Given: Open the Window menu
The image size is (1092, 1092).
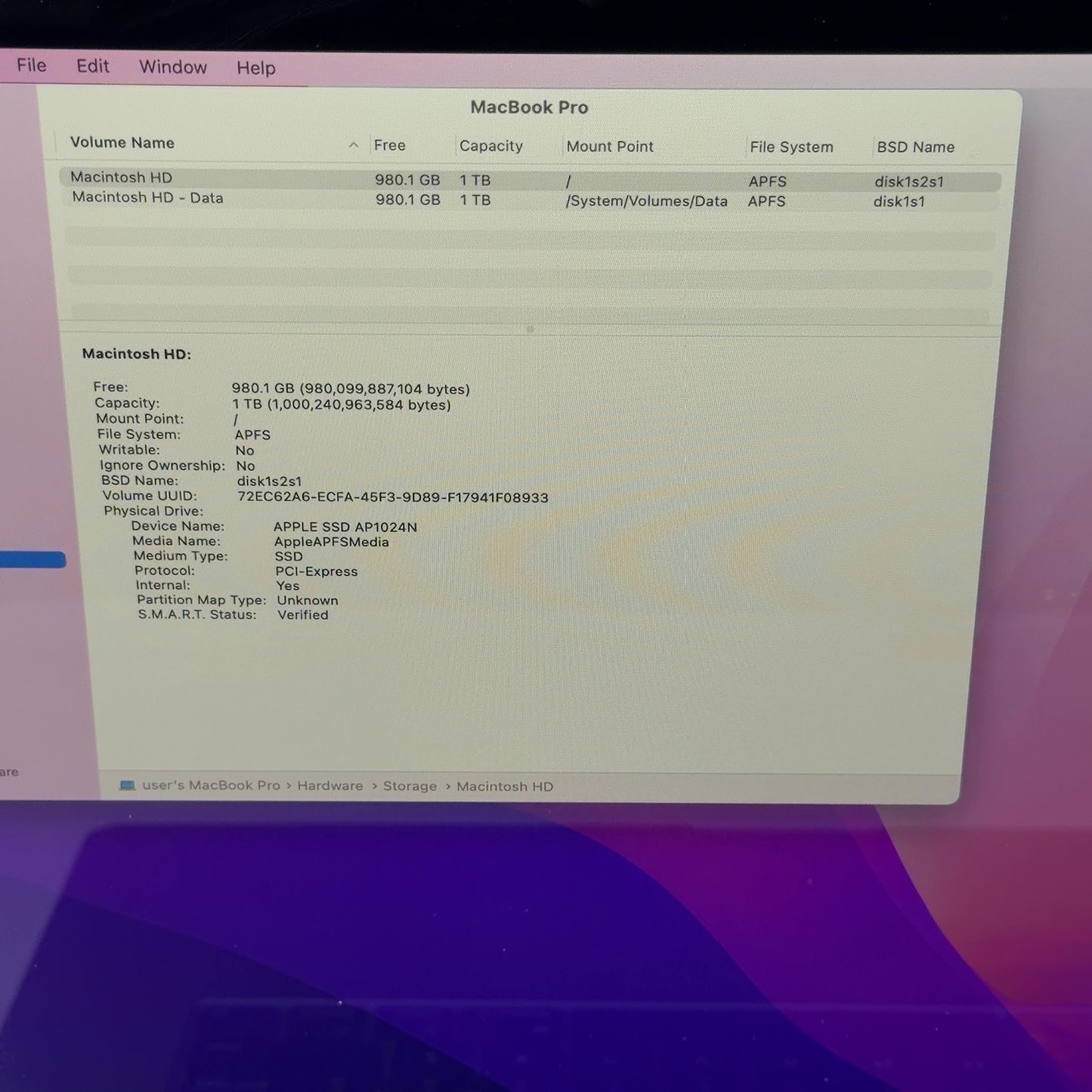Looking at the screenshot, I should [x=173, y=67].
